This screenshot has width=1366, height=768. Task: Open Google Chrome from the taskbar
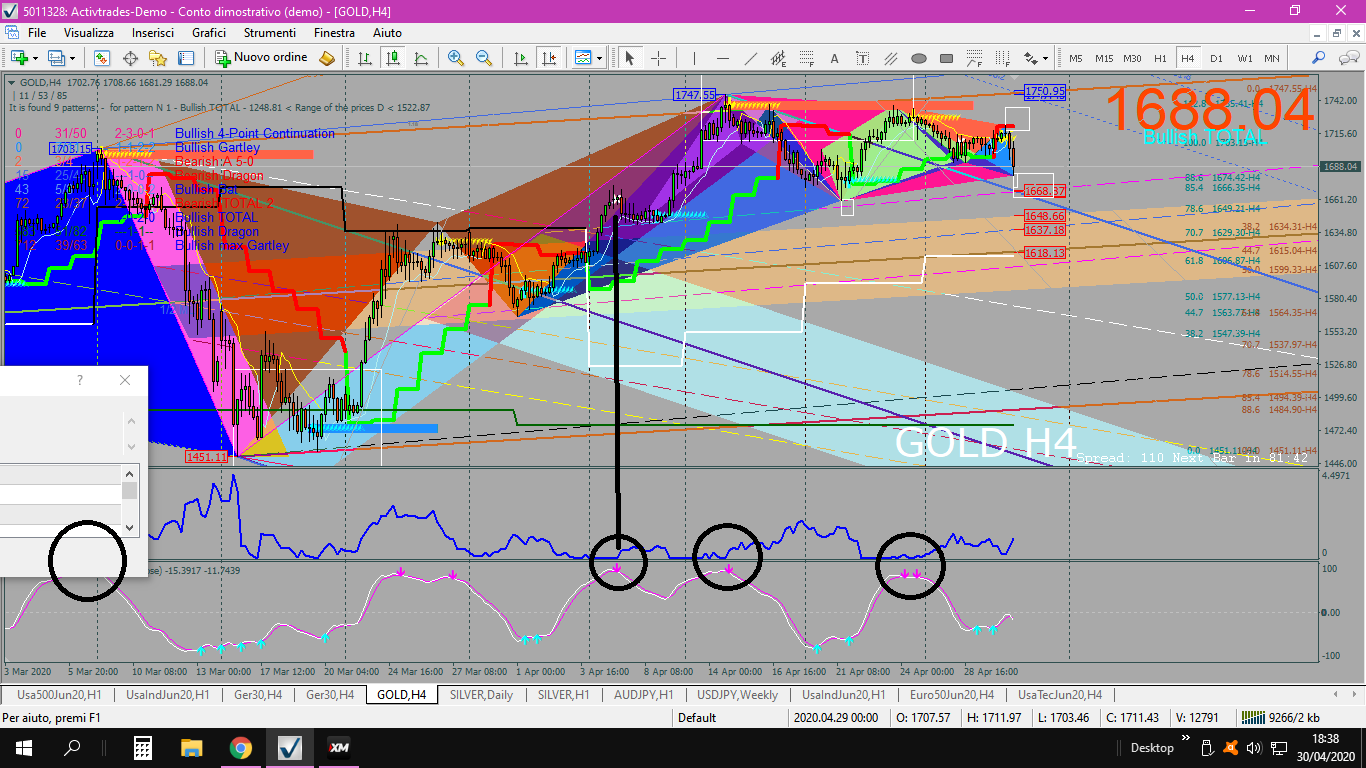(240, 747)
